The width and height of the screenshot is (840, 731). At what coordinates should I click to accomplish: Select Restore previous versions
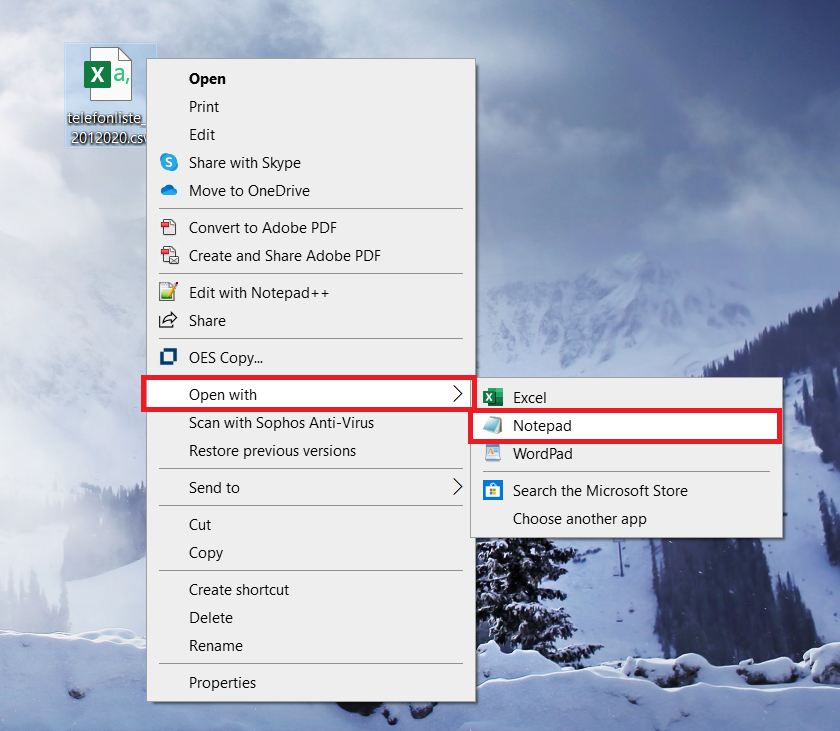coord(272,450)
